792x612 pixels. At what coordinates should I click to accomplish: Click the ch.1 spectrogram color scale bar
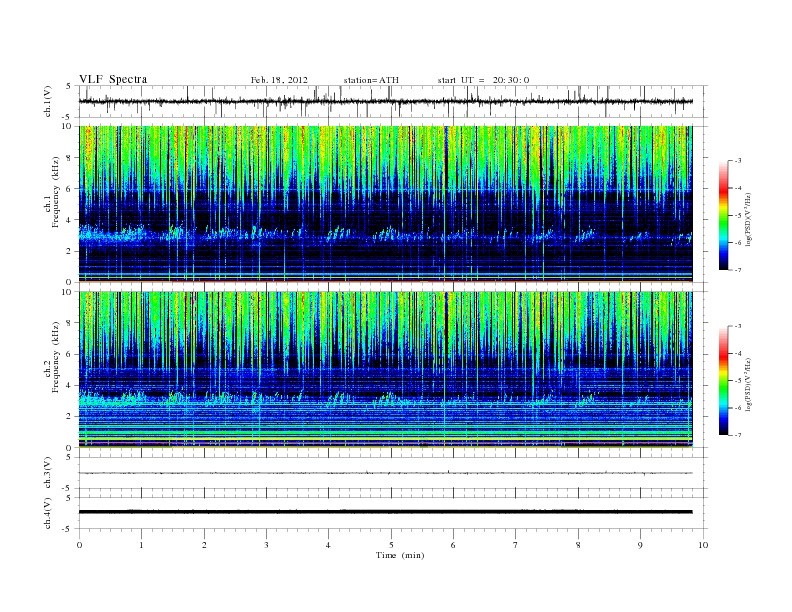pyautogui.click(x=724, y=215)
